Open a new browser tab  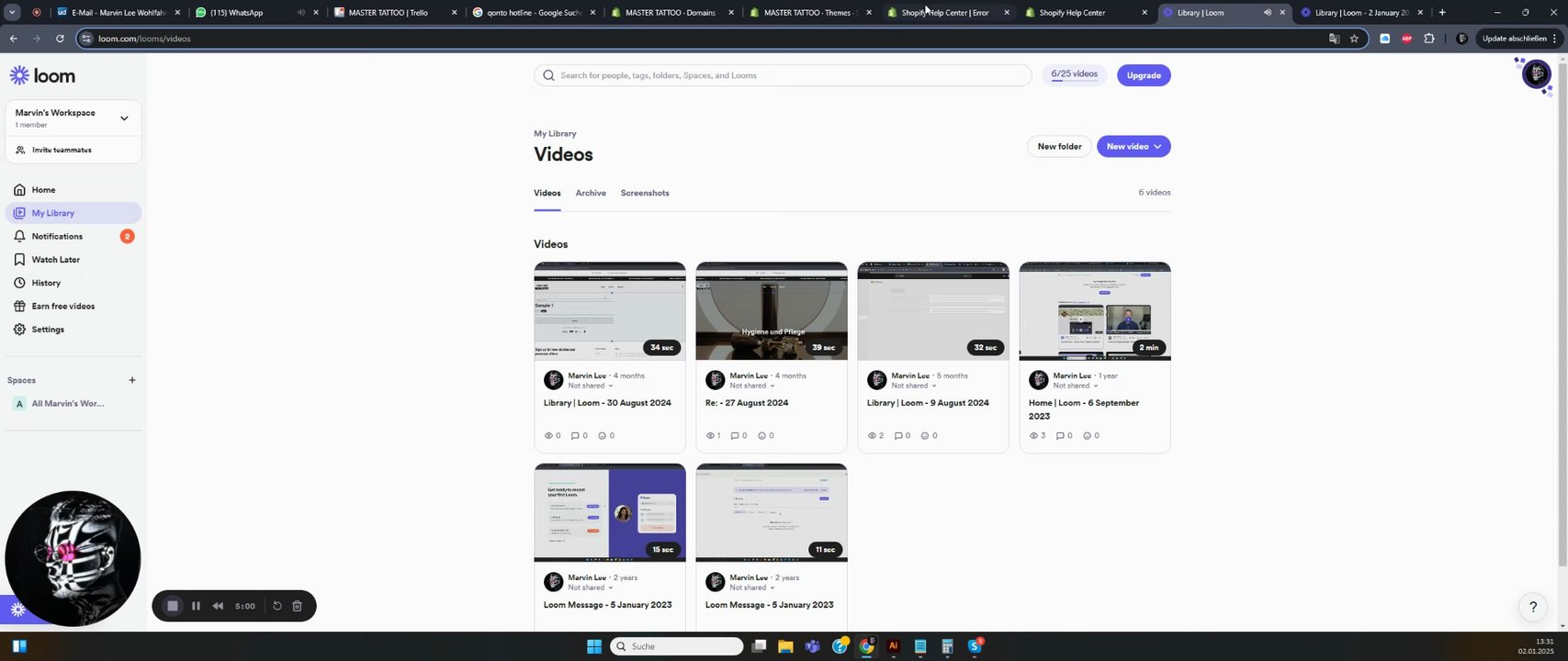1442,13
